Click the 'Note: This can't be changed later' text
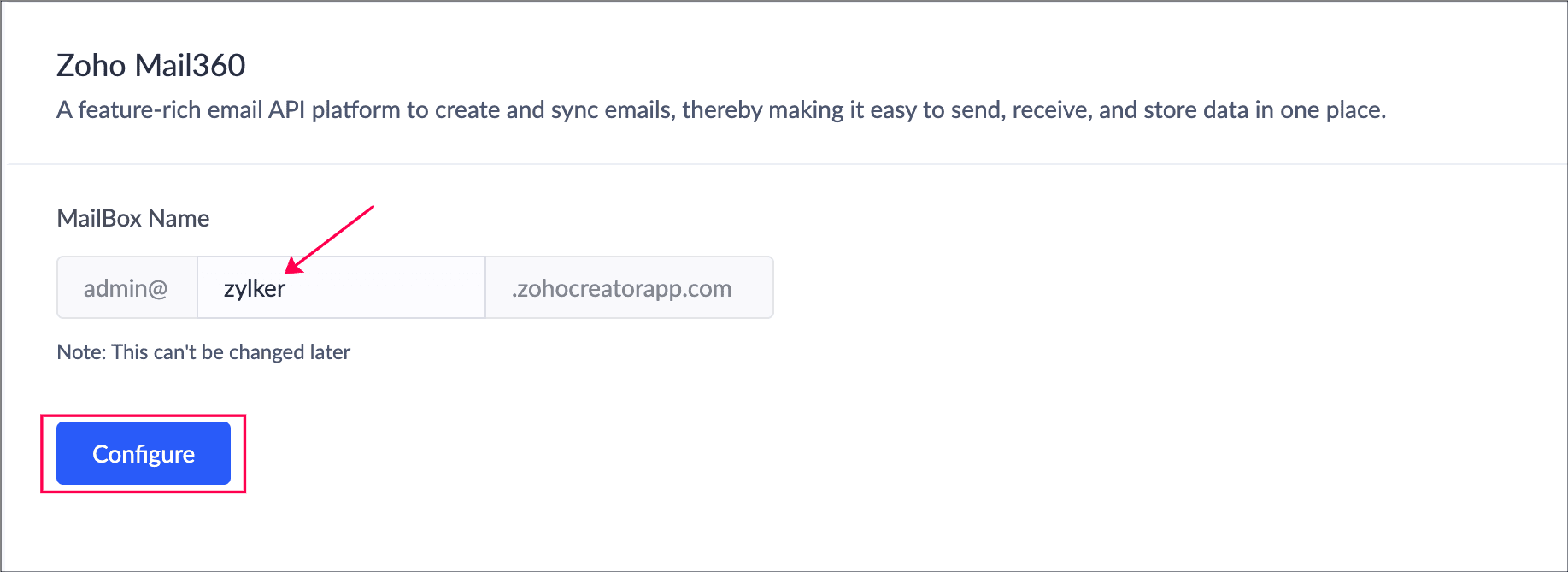The image size is (1568, 572). (203, 352)
